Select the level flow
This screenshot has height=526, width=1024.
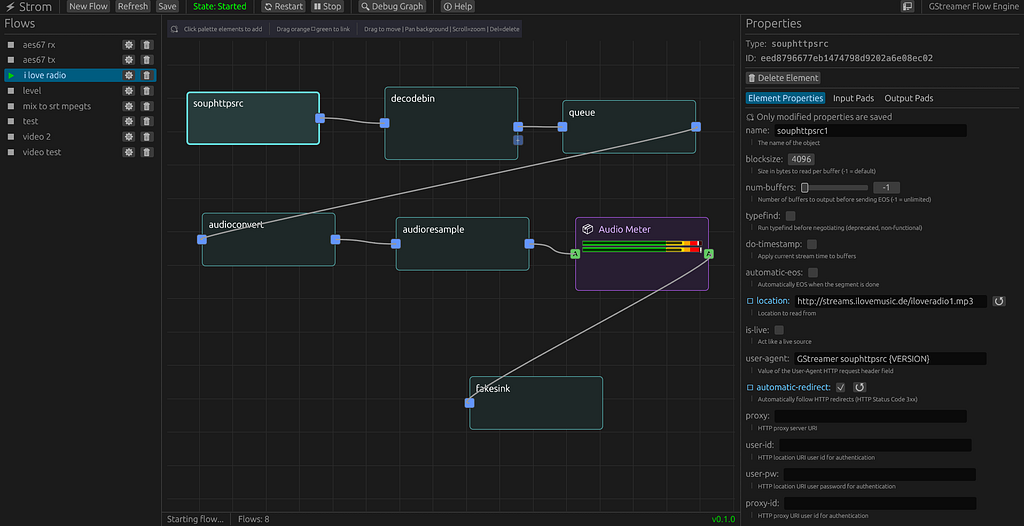coord(32,90)
